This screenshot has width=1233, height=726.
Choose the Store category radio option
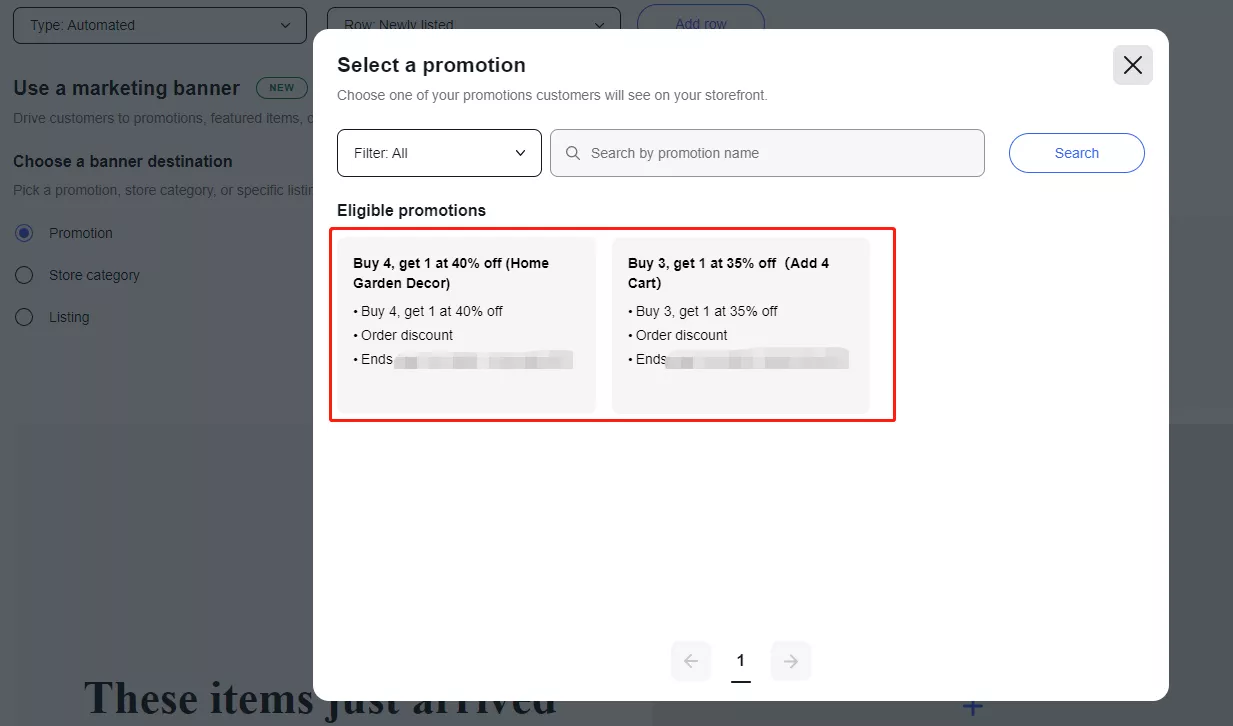point(24,275)
